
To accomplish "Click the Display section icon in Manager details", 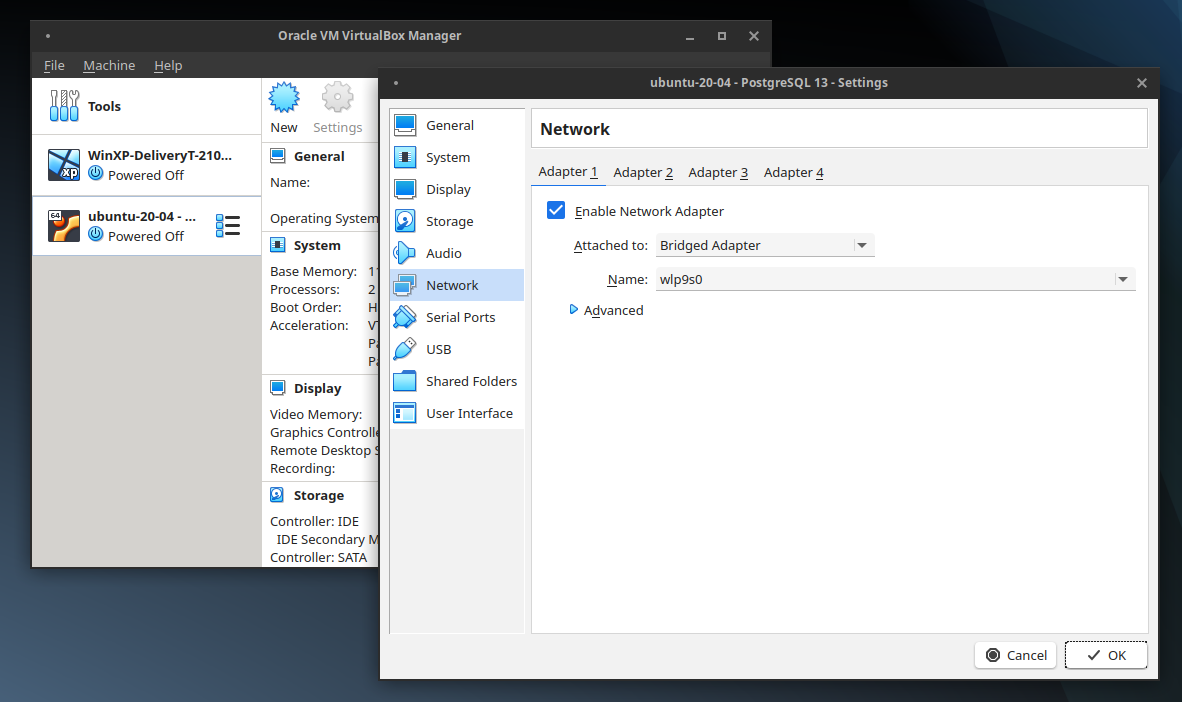I will pyautogui.click(x=278, y=388).
